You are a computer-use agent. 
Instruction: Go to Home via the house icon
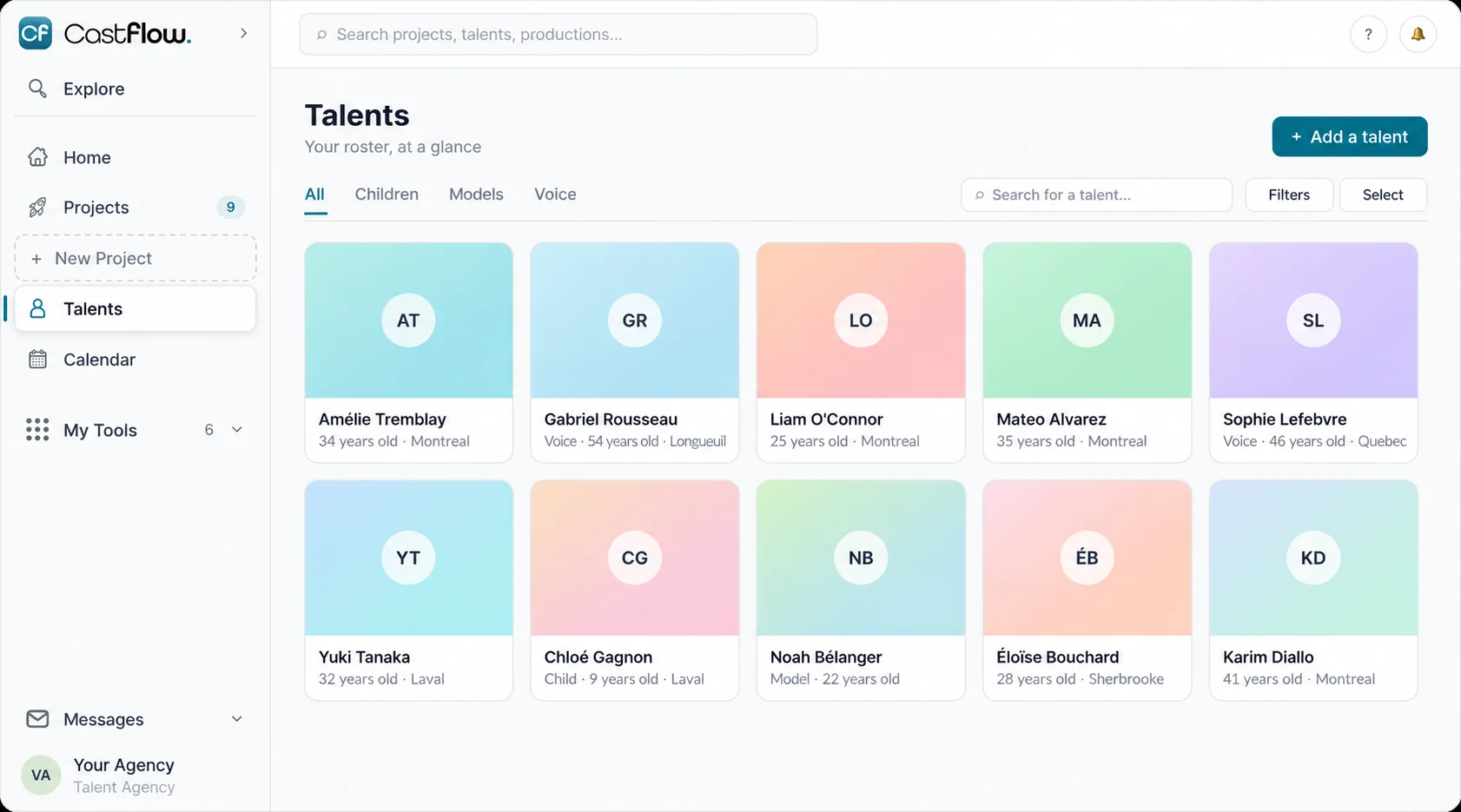37,157
